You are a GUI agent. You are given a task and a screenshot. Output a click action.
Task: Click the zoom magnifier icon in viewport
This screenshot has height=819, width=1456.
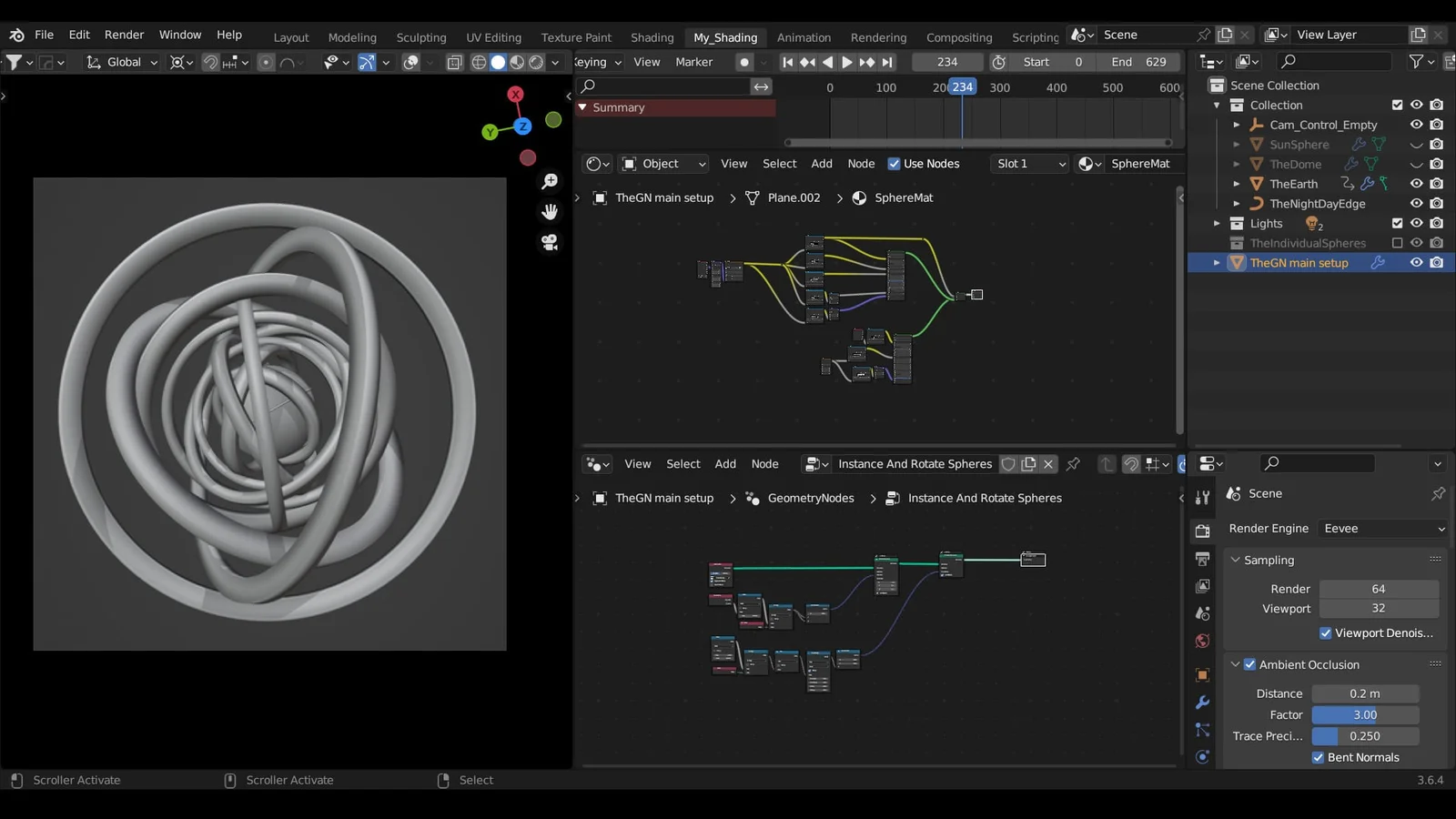pos(550,182)
